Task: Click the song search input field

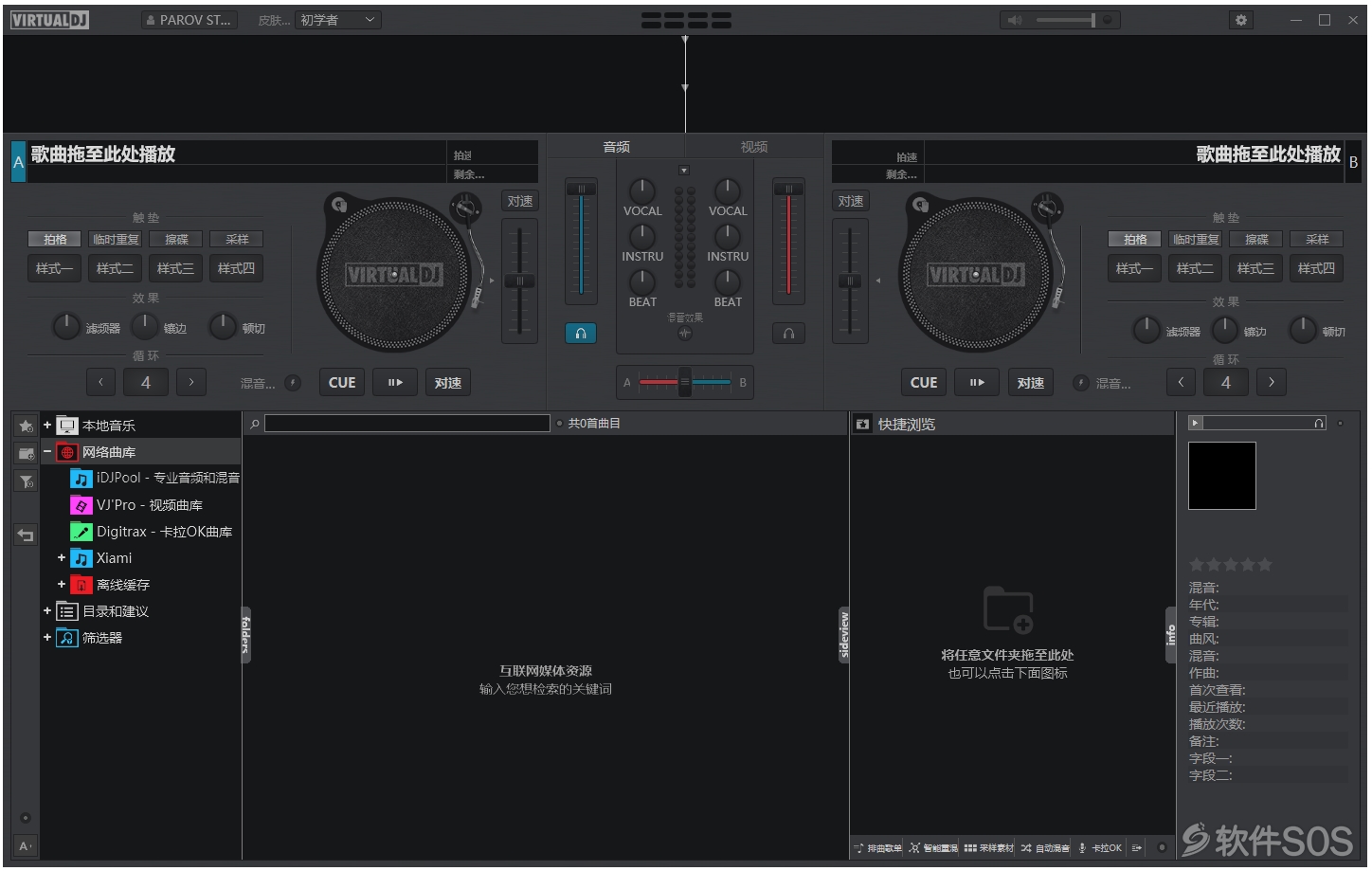Action: point(407,424)
